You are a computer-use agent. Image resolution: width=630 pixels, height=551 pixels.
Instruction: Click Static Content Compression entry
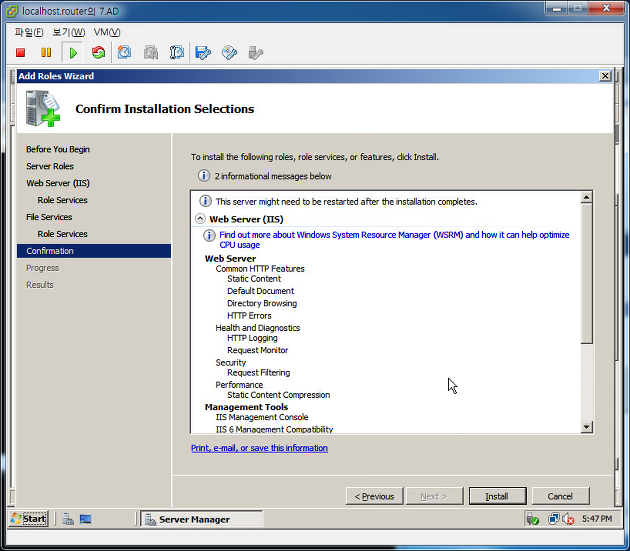click(278, 395)
